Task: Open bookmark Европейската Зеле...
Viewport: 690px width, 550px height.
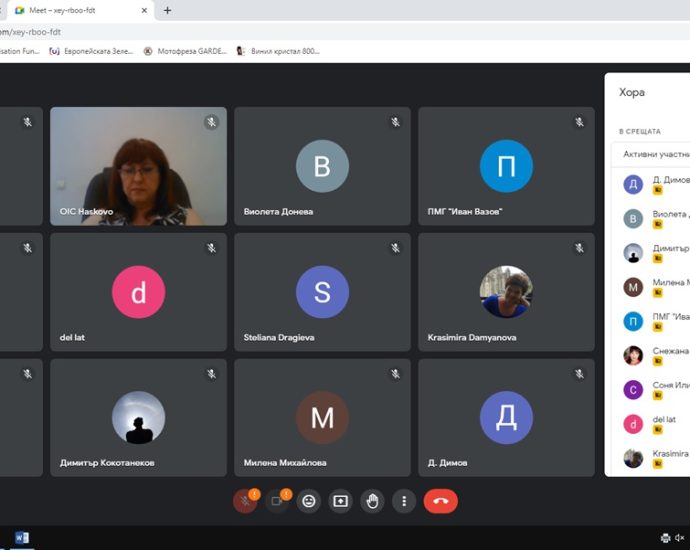Action: pos(91,51)
